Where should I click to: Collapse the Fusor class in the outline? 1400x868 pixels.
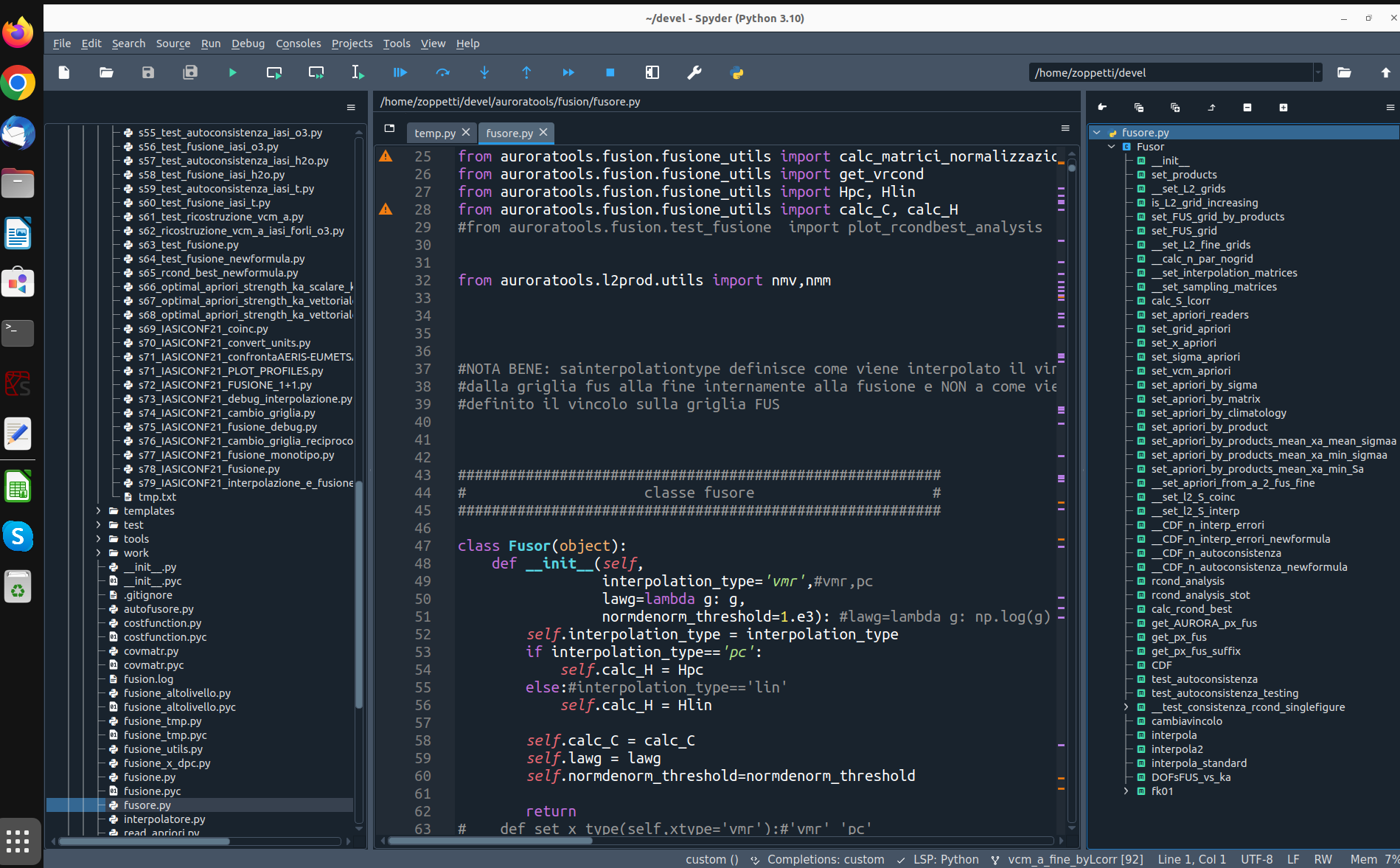[x=1111, y=147]
